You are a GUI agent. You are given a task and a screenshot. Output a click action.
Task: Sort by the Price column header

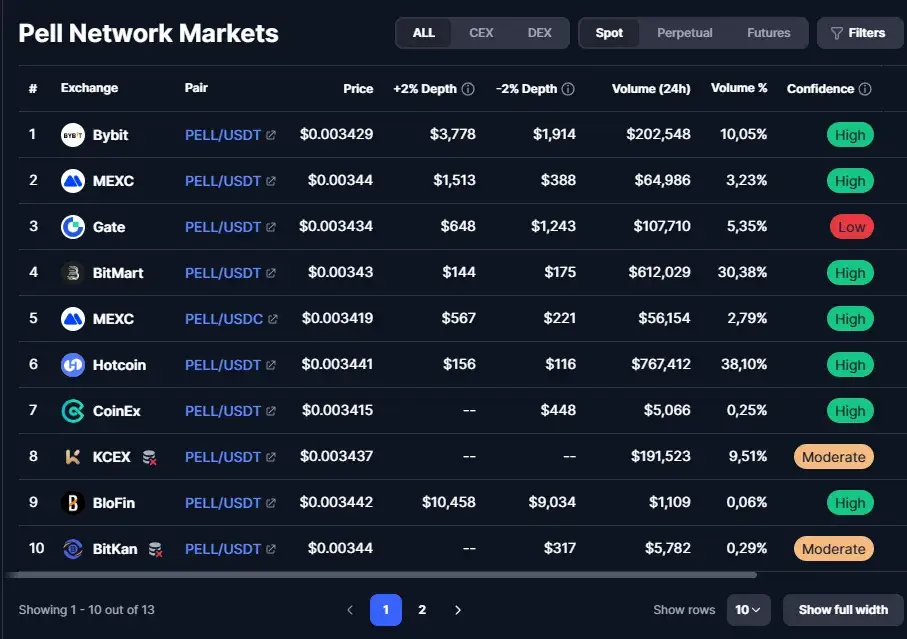tap(358, 88)
